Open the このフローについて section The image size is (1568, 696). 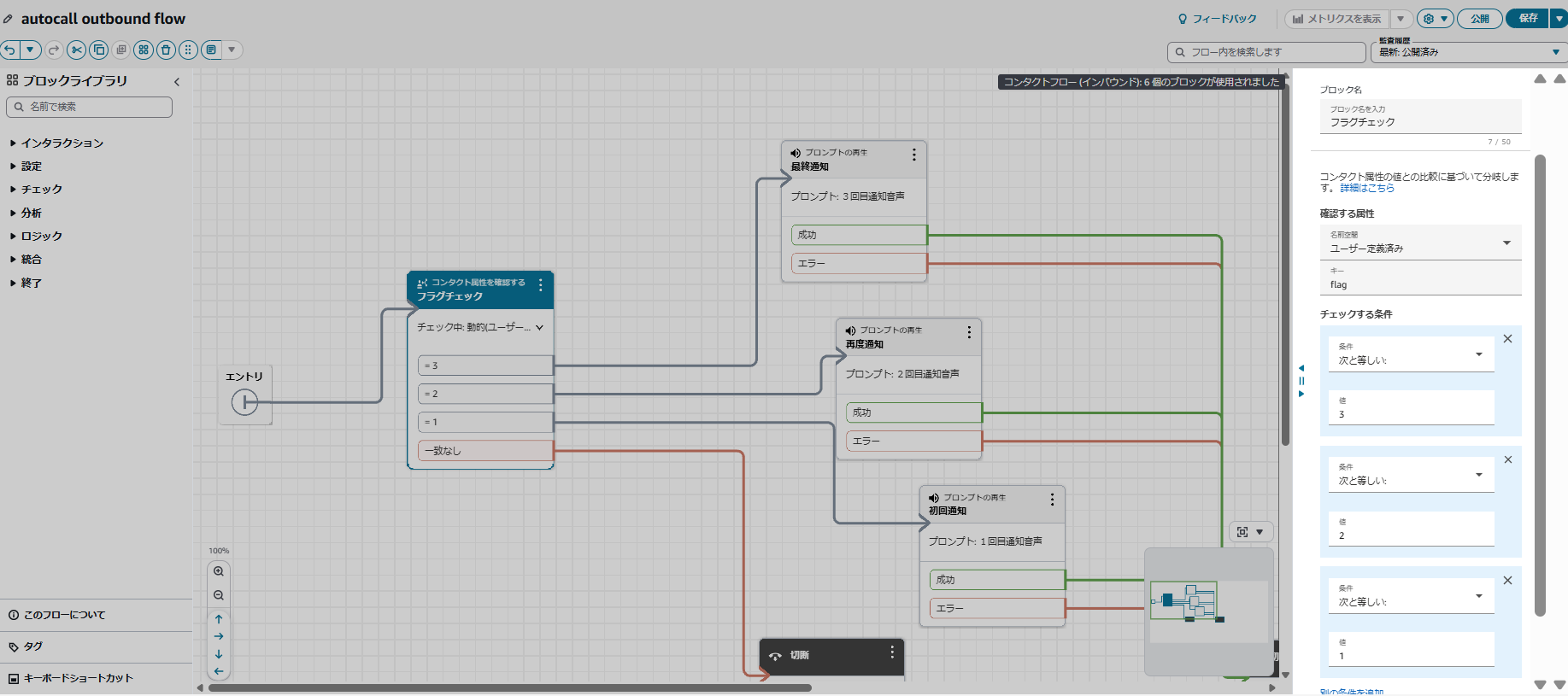pyautogui.click(x=64, y=615)
